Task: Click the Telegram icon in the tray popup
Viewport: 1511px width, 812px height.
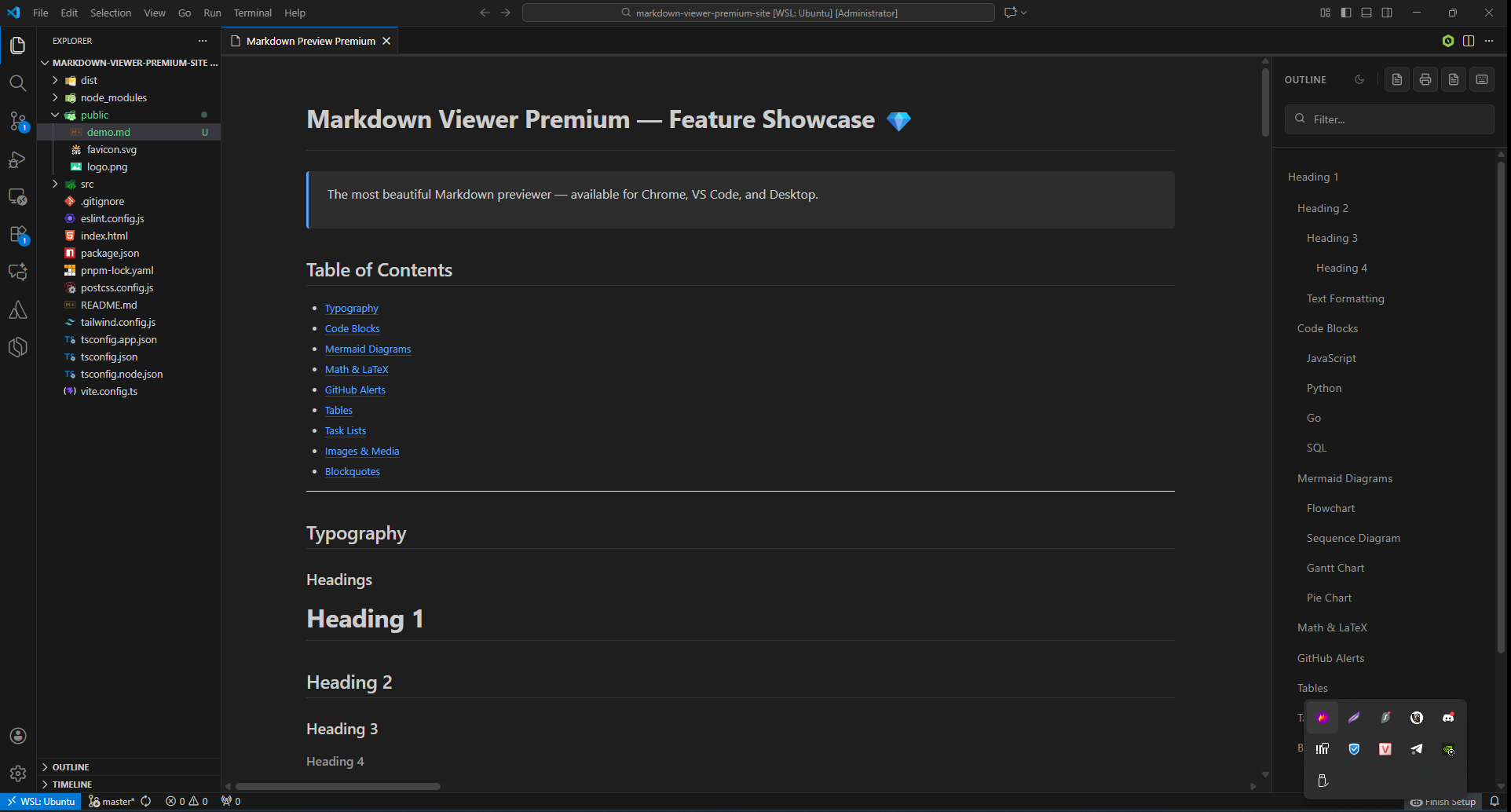Action: (x=1417, y=749)
